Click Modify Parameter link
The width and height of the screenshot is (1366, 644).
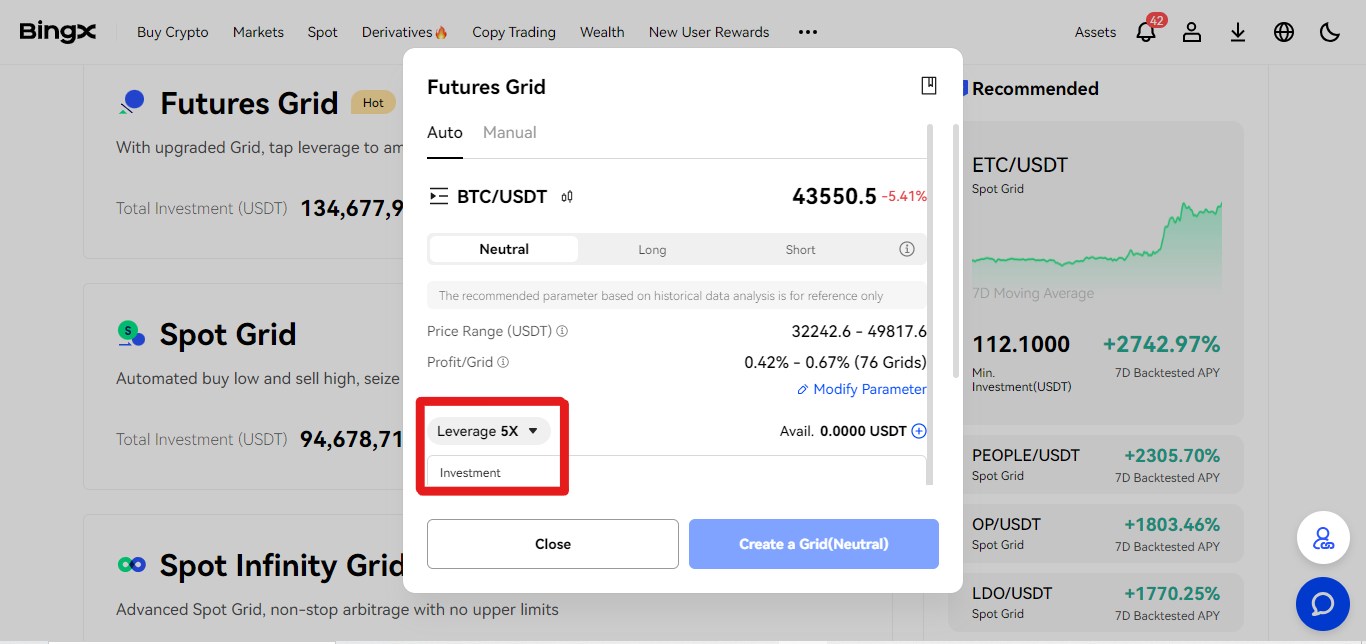(x=862, y=389)
